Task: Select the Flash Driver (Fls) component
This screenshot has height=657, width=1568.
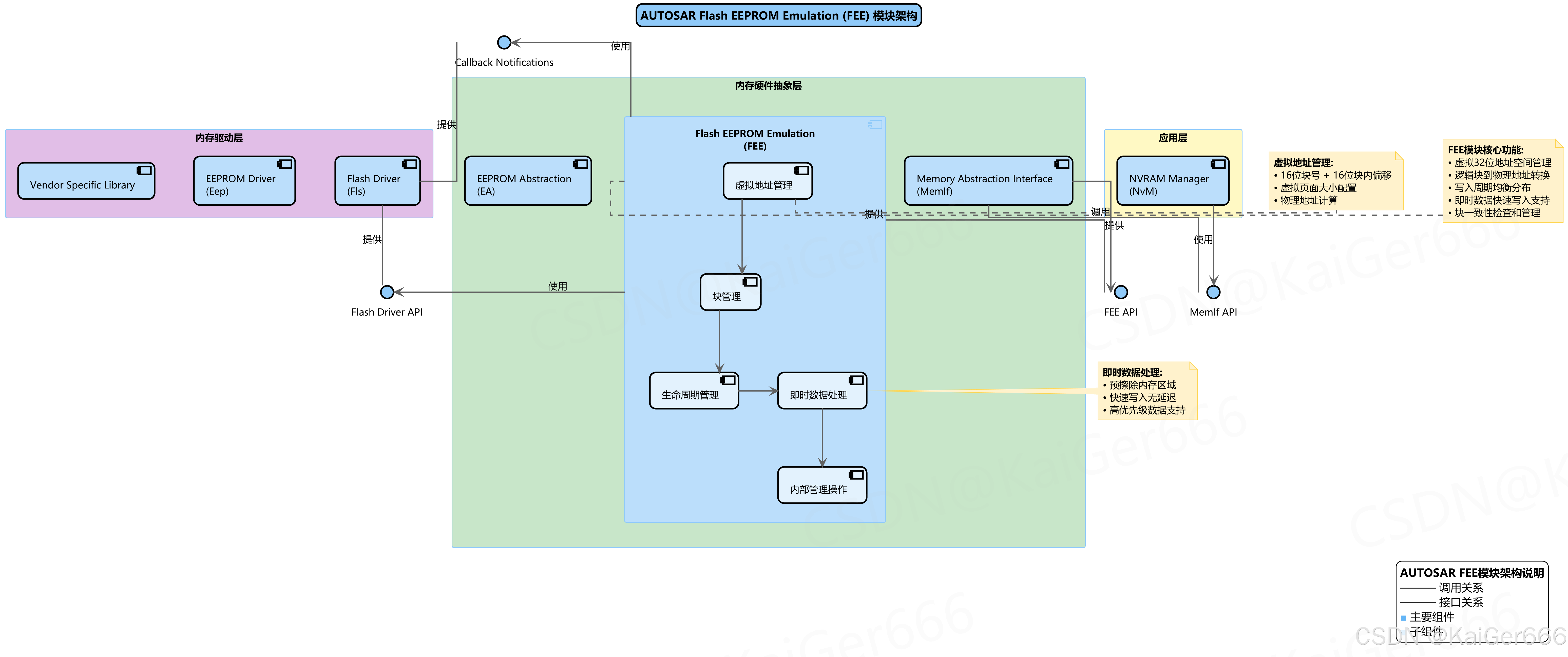Action: 377,181
